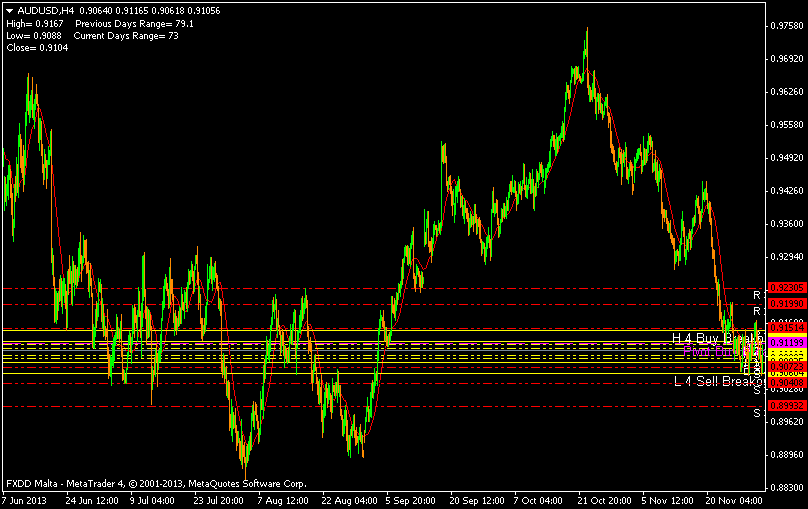Click the 0.97580 value on price scale
Screen dimensions: 808x509
click(x=787, y=27)
